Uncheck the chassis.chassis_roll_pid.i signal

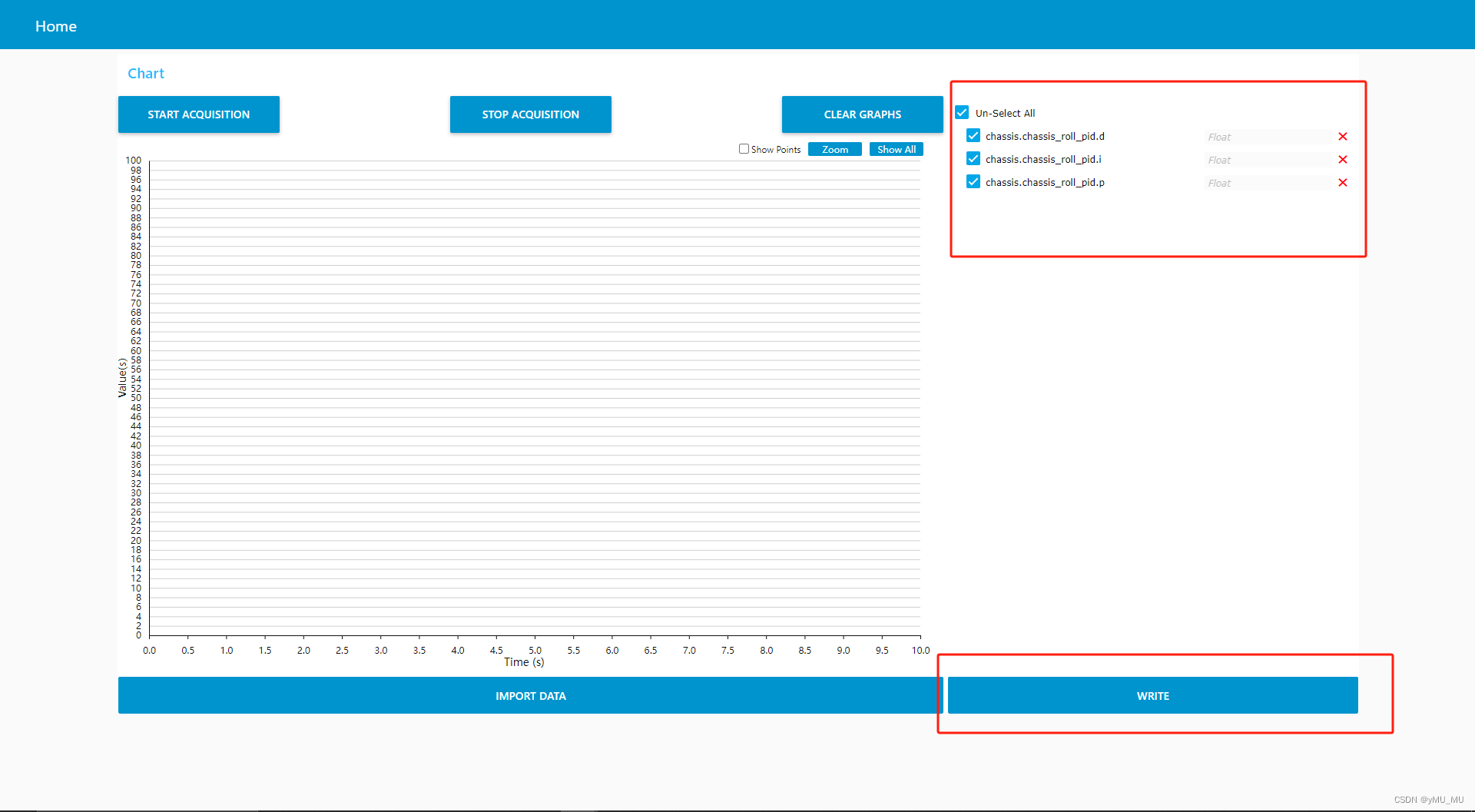click(x=973, y=158)
